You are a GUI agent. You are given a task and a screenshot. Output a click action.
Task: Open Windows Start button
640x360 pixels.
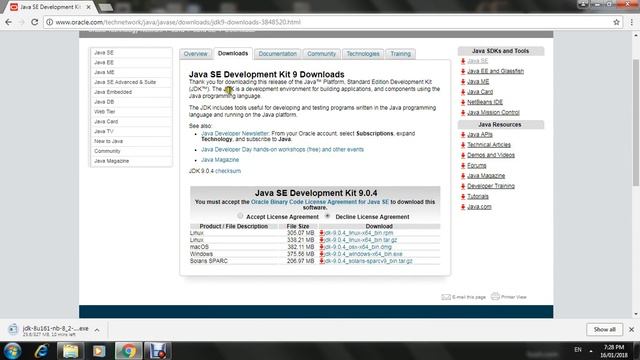(x=12, y=351)
